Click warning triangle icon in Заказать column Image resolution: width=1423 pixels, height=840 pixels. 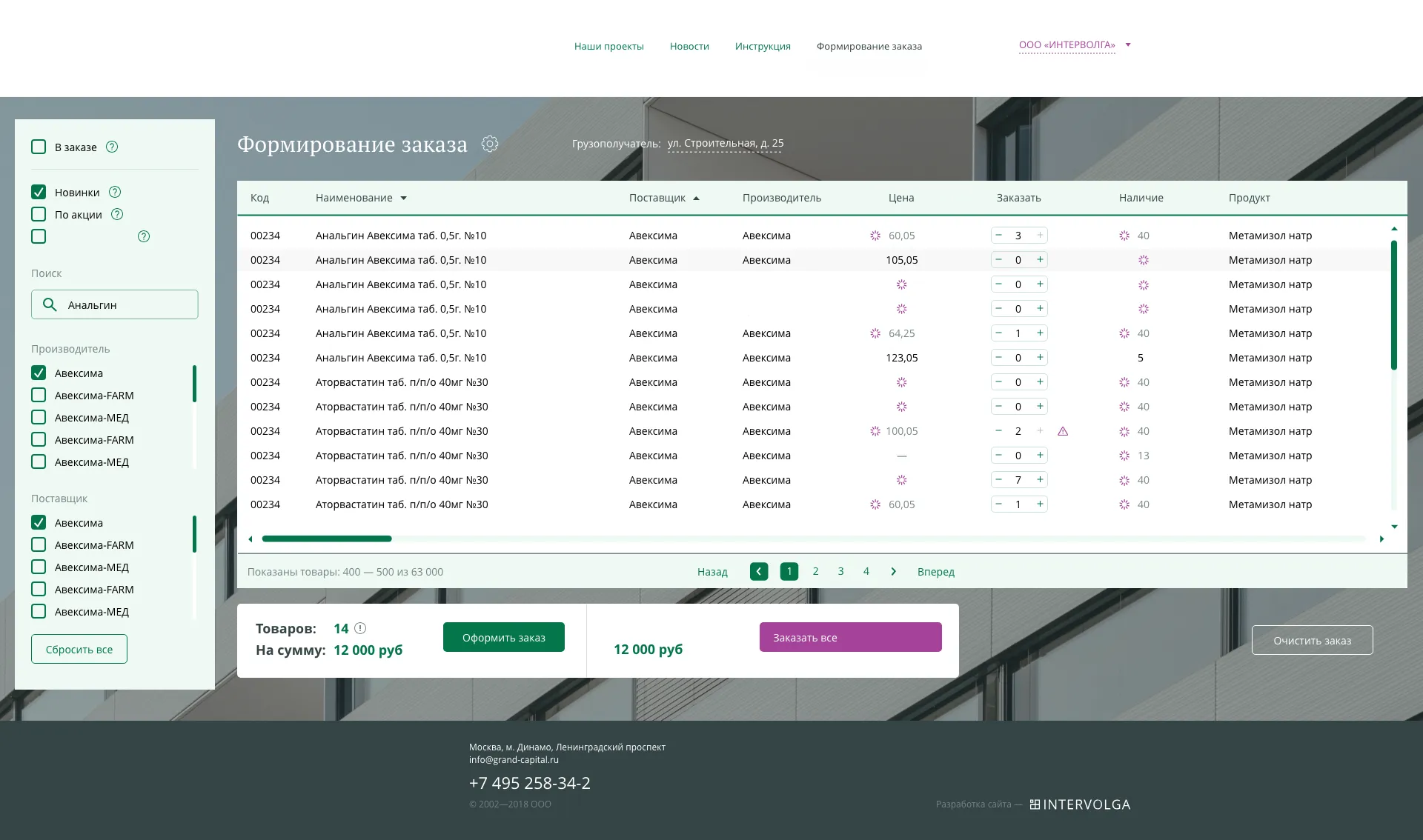click(x=1063, y=431)
